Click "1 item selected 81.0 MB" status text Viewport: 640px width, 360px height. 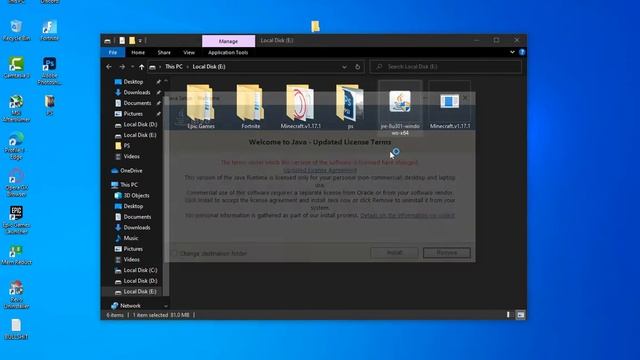(161, 315)
